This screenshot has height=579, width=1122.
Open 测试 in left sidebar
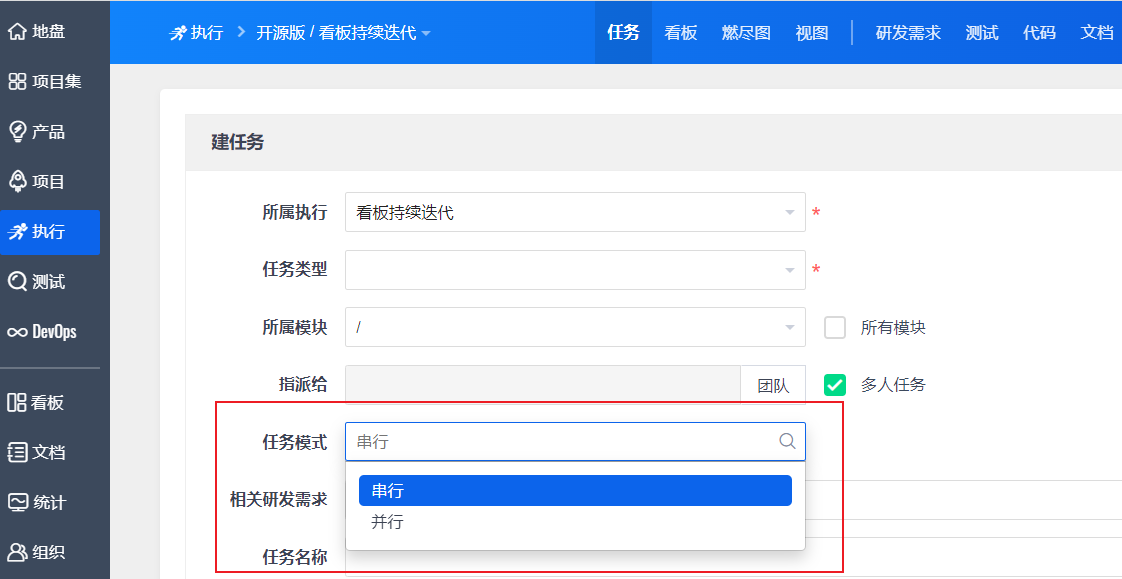[37, 283]
